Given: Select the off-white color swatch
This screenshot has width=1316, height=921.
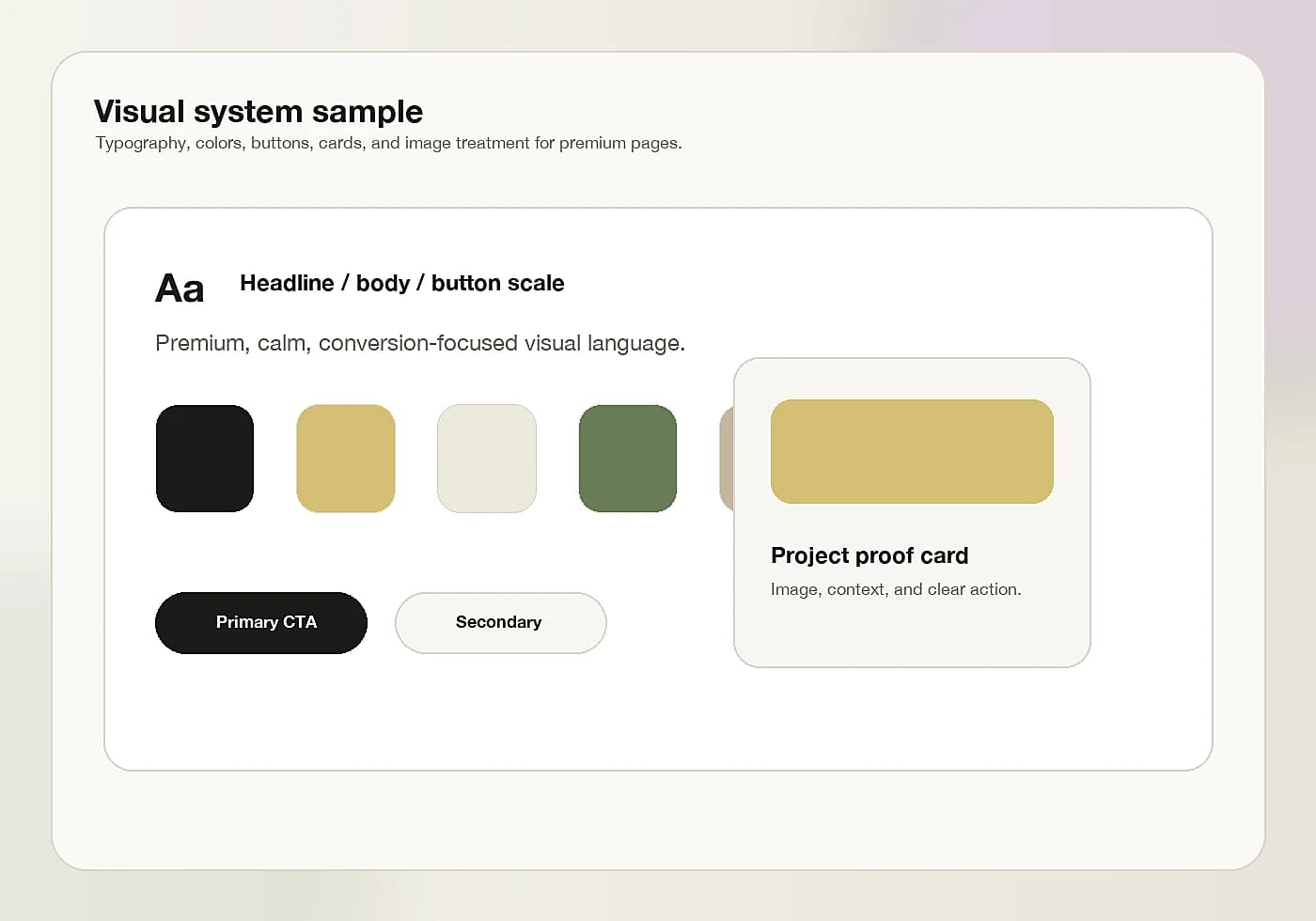Looking at the screenshot, I should pos(487,459).
